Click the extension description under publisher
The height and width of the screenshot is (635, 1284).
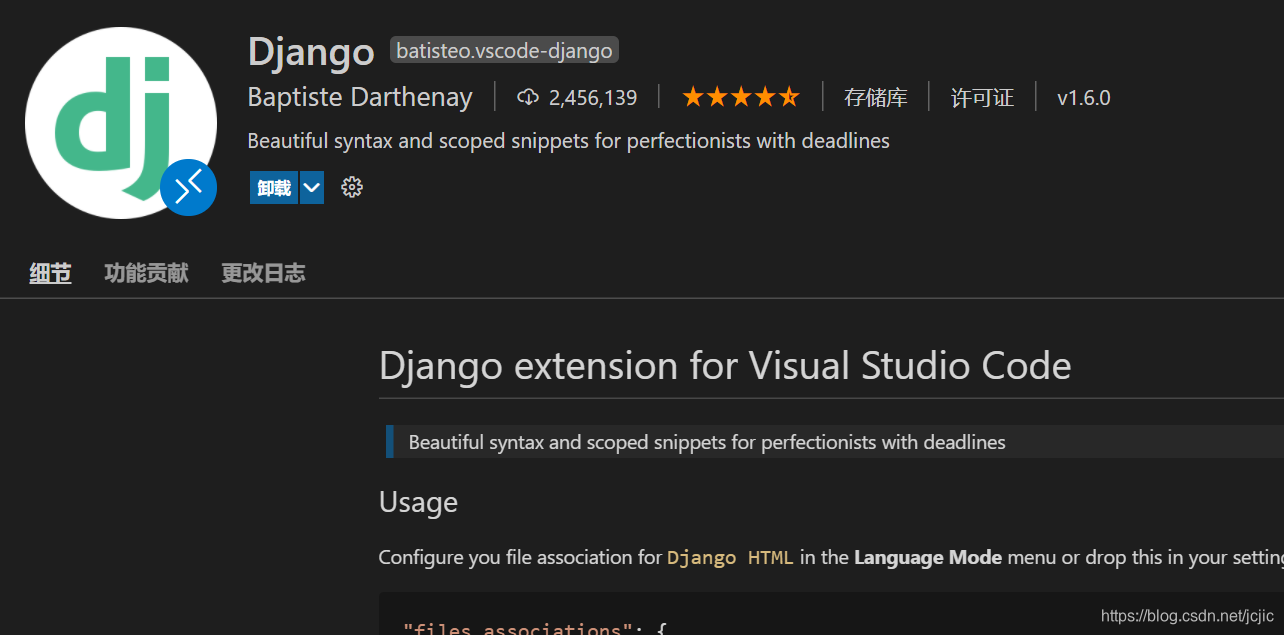(x=568, y=141)
